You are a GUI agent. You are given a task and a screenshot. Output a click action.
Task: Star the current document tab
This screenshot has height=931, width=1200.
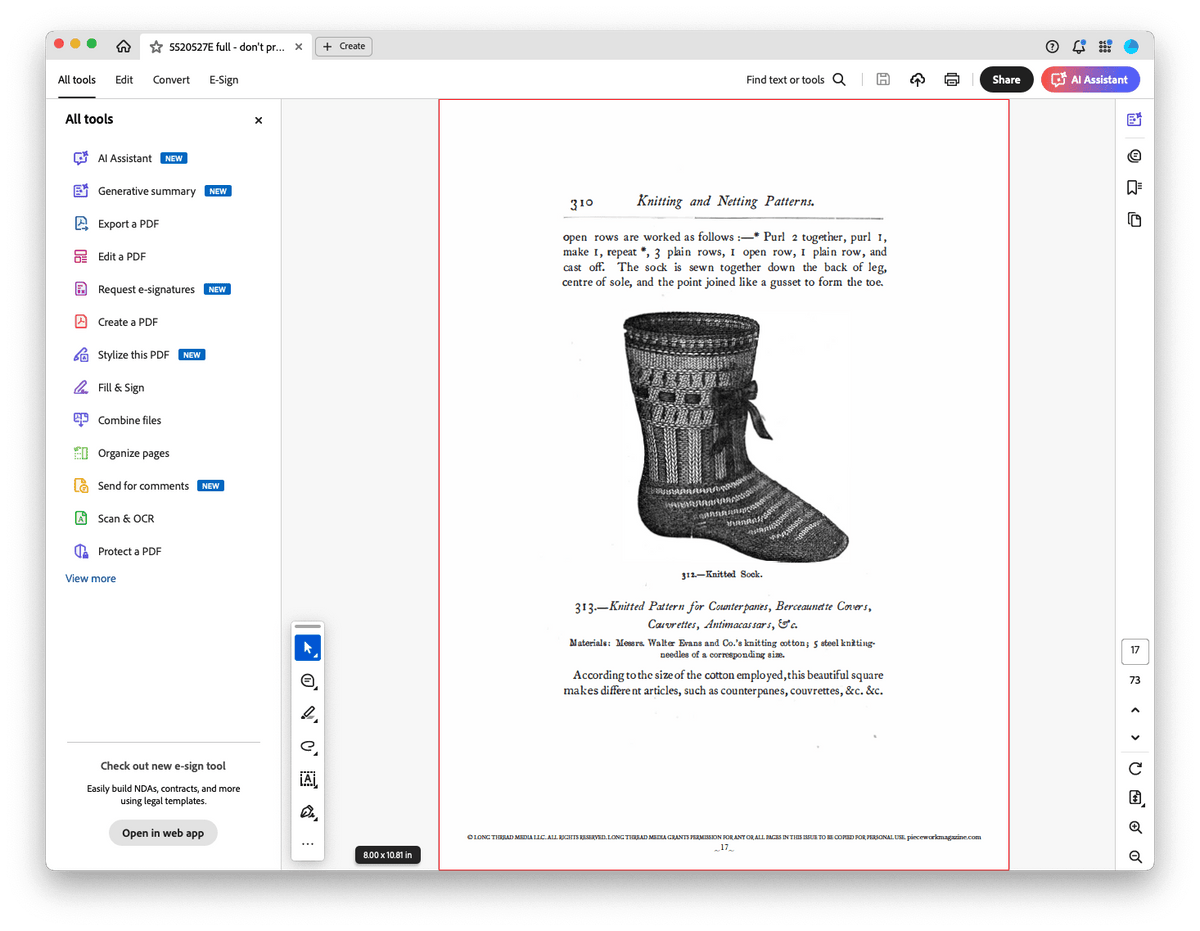(156, 46)
